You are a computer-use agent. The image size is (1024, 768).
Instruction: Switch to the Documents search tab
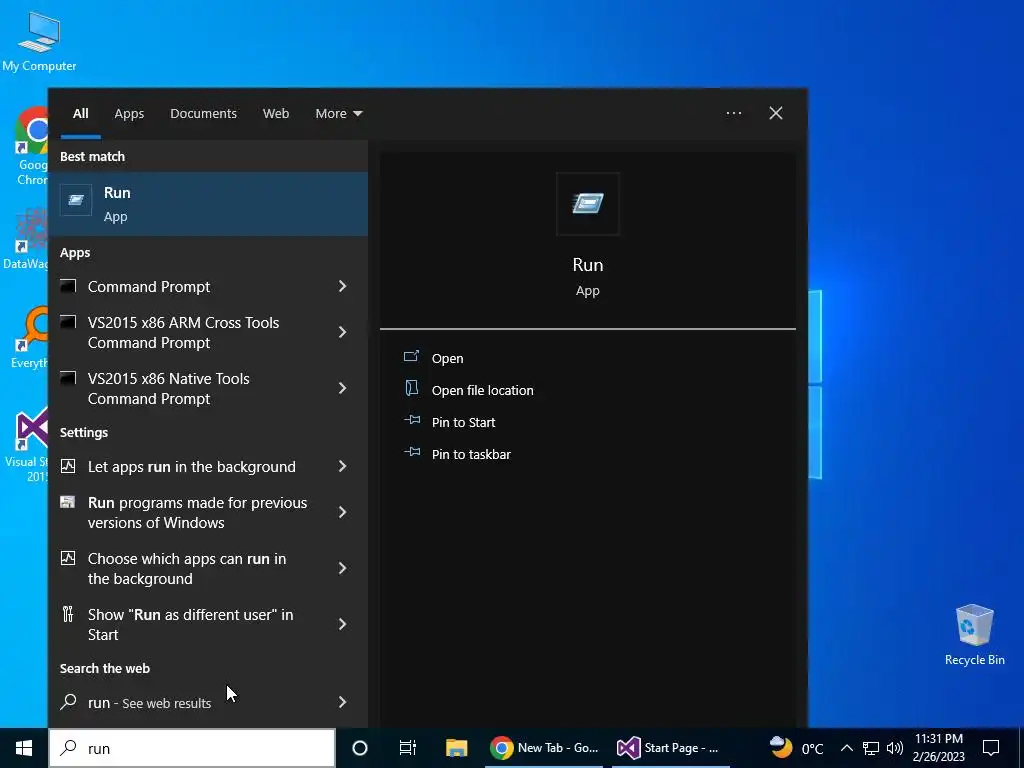click(x=203, y=114)
